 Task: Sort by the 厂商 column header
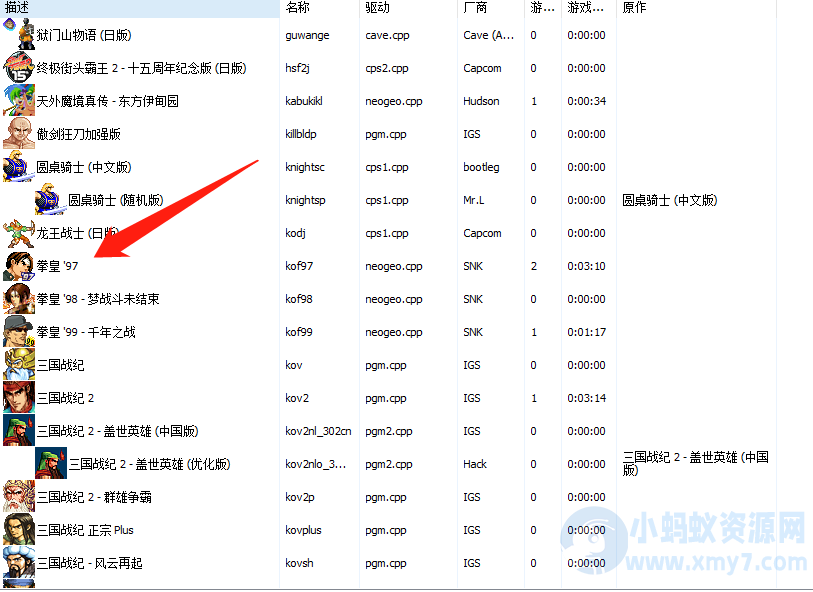(x=491, y=8)
